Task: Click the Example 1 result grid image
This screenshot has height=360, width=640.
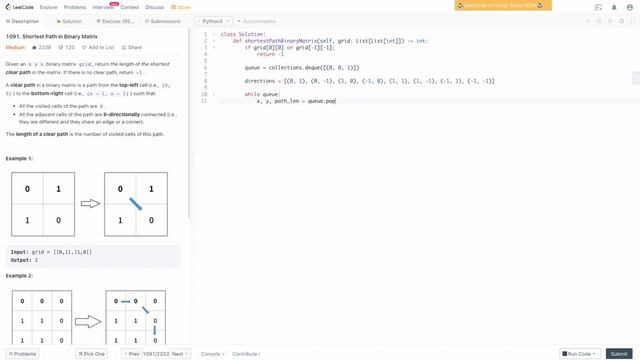Action: coord(136,204)
